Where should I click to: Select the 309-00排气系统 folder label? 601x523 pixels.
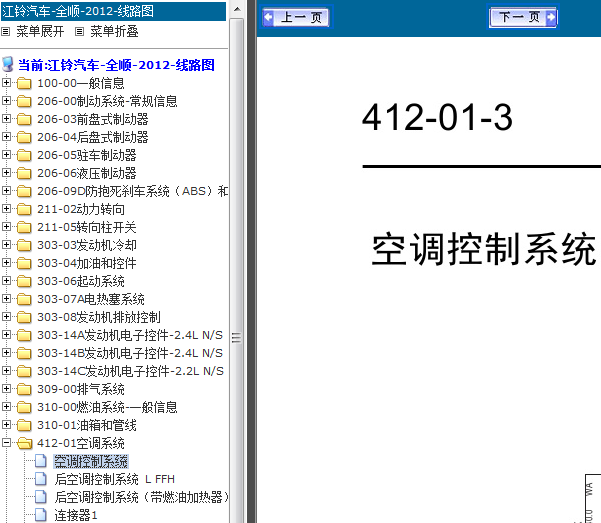81,390
